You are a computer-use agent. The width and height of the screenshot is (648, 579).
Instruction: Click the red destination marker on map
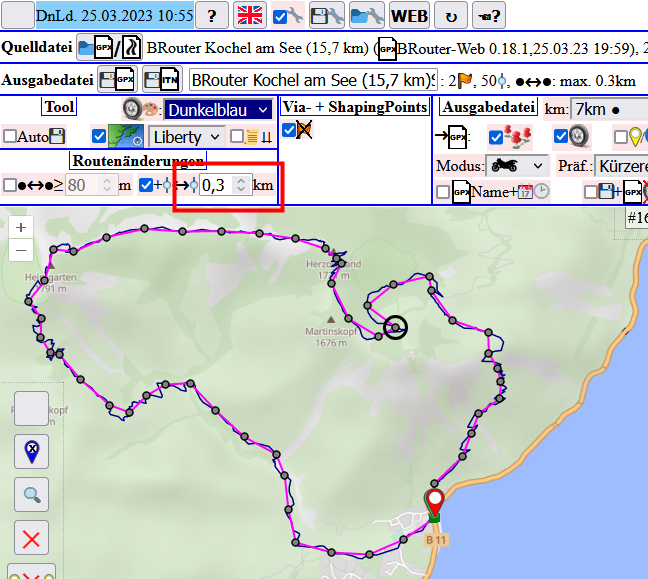coord(435,501)
